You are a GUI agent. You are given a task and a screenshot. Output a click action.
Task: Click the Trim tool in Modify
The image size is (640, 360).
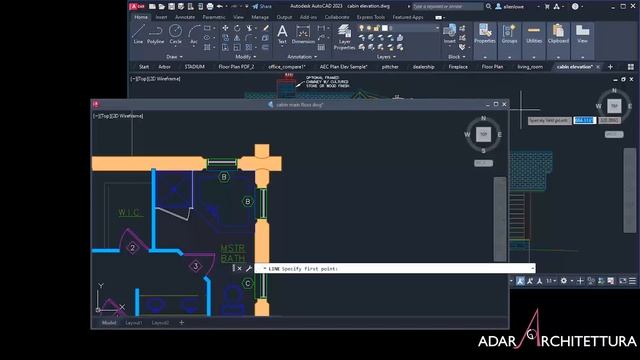click(x=249, y=28)
